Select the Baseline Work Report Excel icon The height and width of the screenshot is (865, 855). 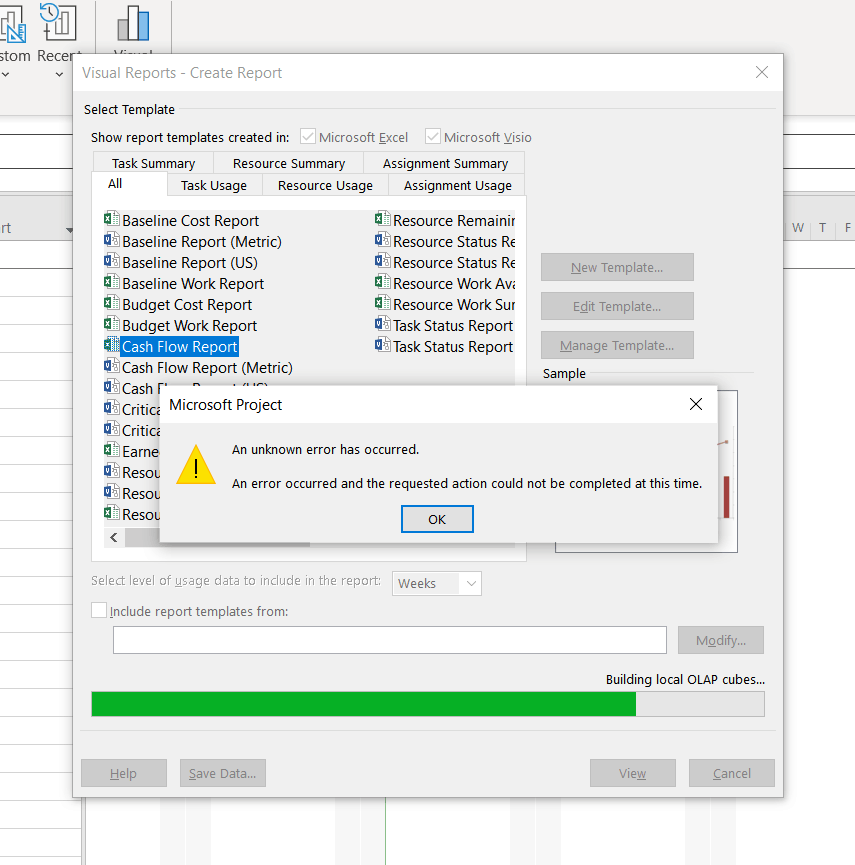[112, 282]
